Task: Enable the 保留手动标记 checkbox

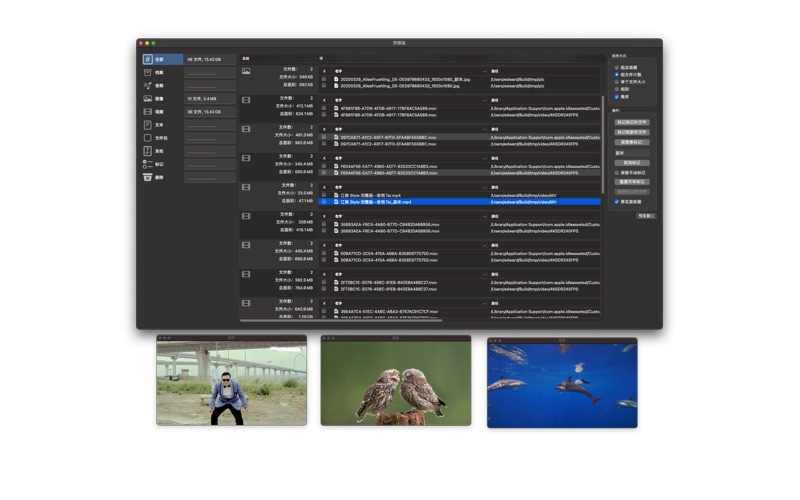Action: tap(616, 172)
